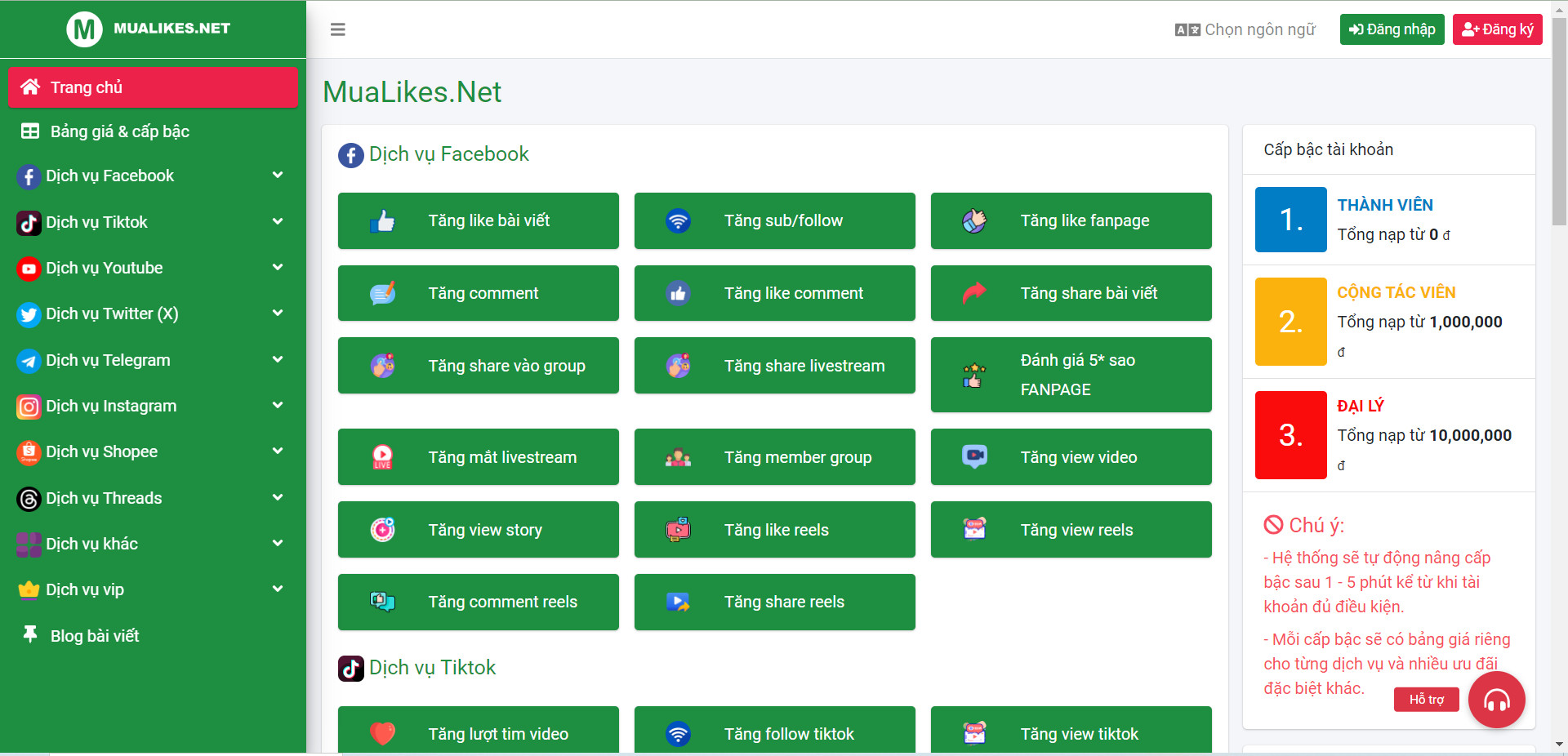Select Trang chủ from the sidebar

coord(87,87)
